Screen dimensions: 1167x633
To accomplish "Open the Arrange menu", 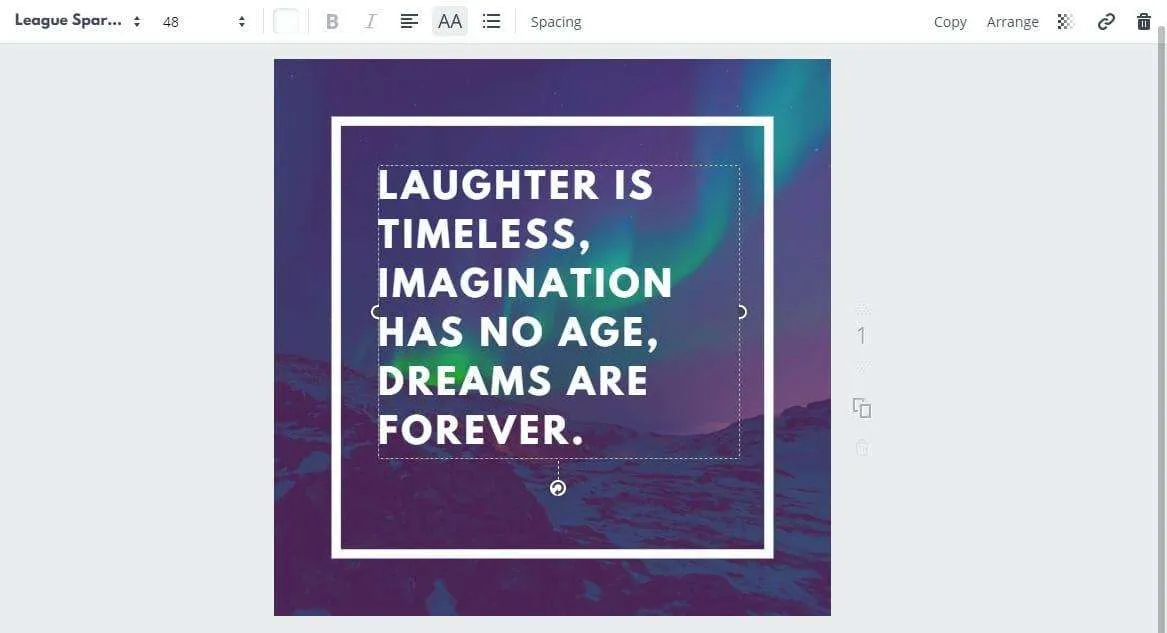I will pyautogui.click(x=1012, y=22).
